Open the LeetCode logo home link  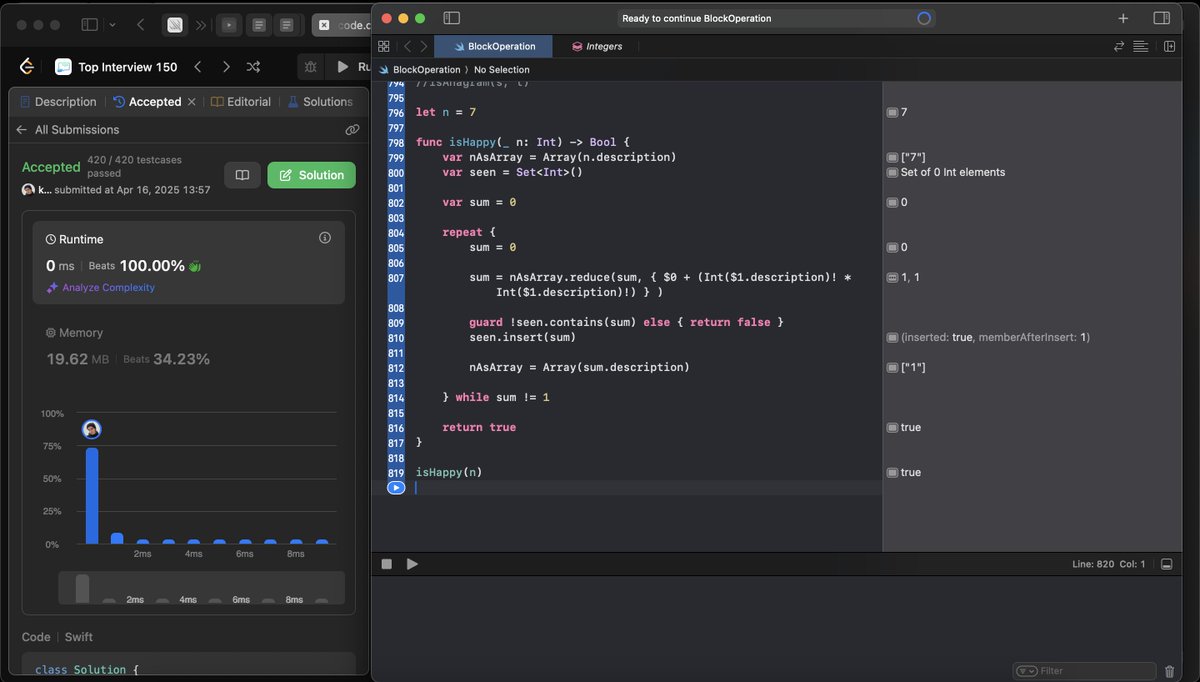point(28,67)
